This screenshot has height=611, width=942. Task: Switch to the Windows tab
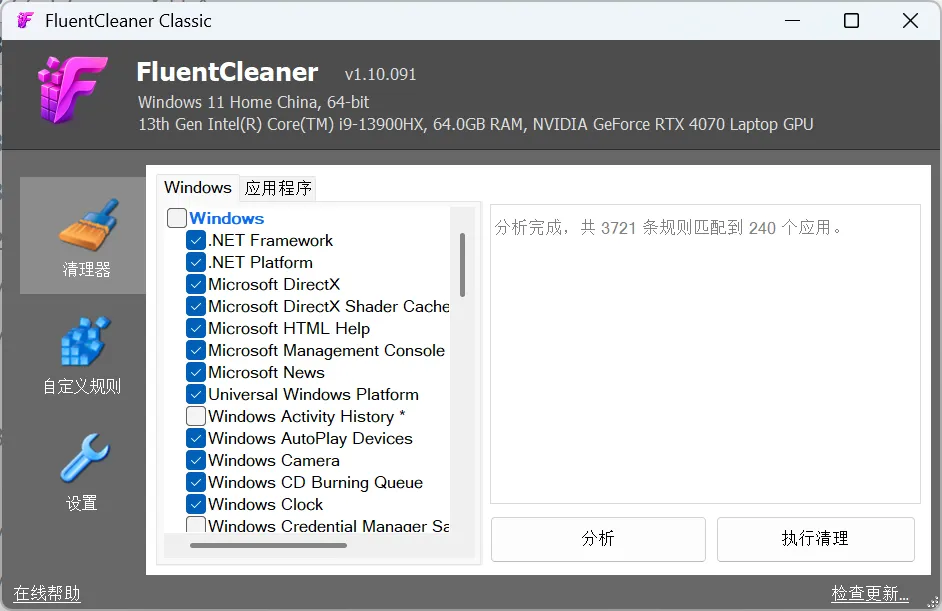[198, 187]
